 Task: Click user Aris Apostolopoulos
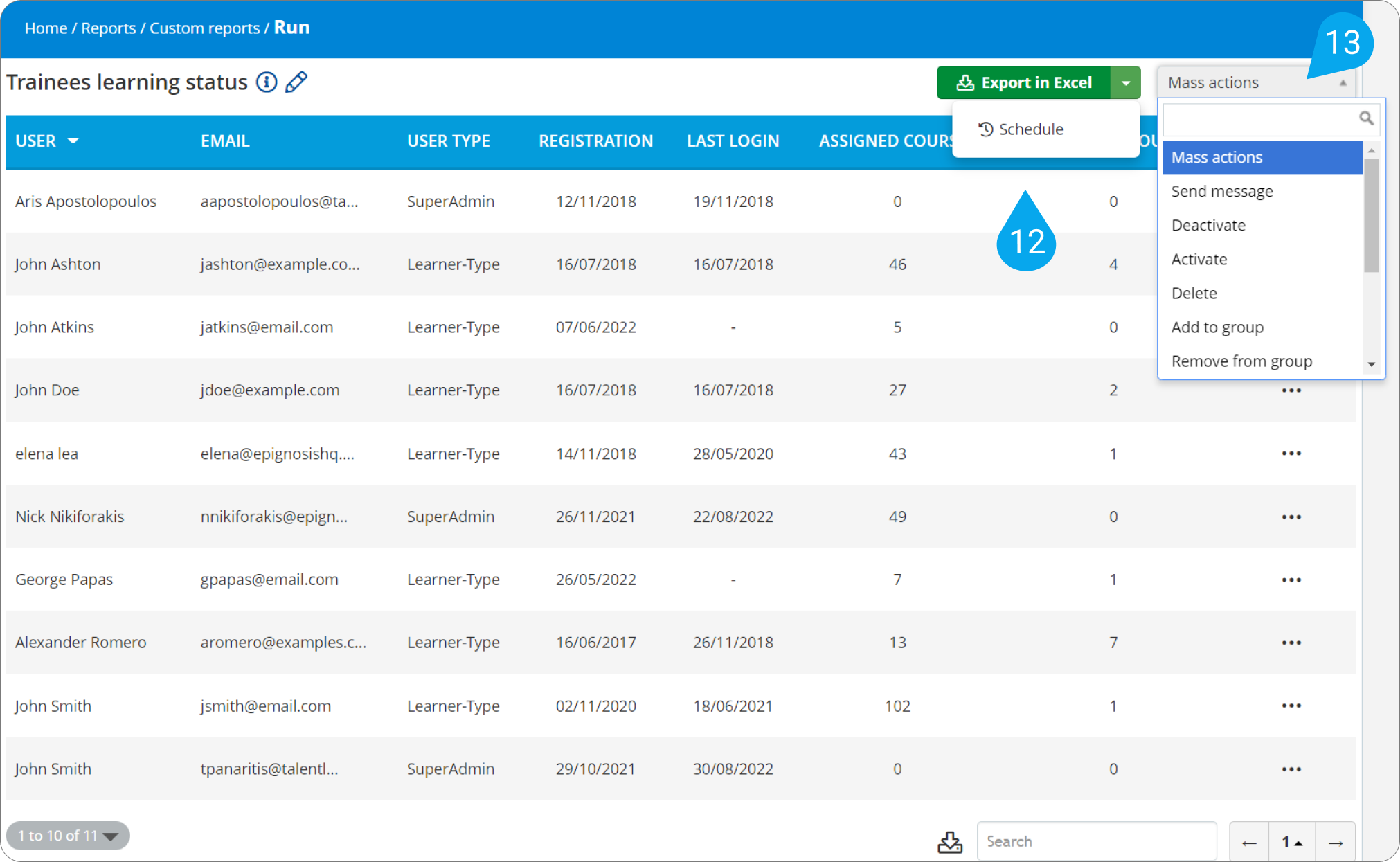point(86,201)
